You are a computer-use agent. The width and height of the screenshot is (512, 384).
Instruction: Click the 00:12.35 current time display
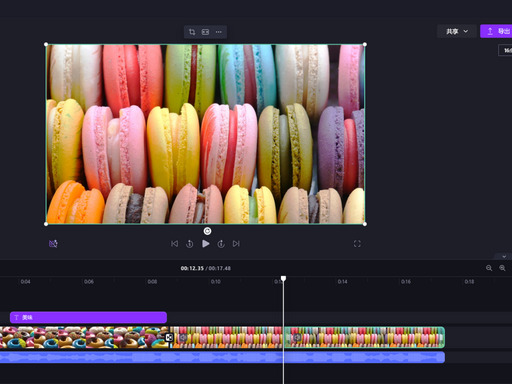(192, 268)
